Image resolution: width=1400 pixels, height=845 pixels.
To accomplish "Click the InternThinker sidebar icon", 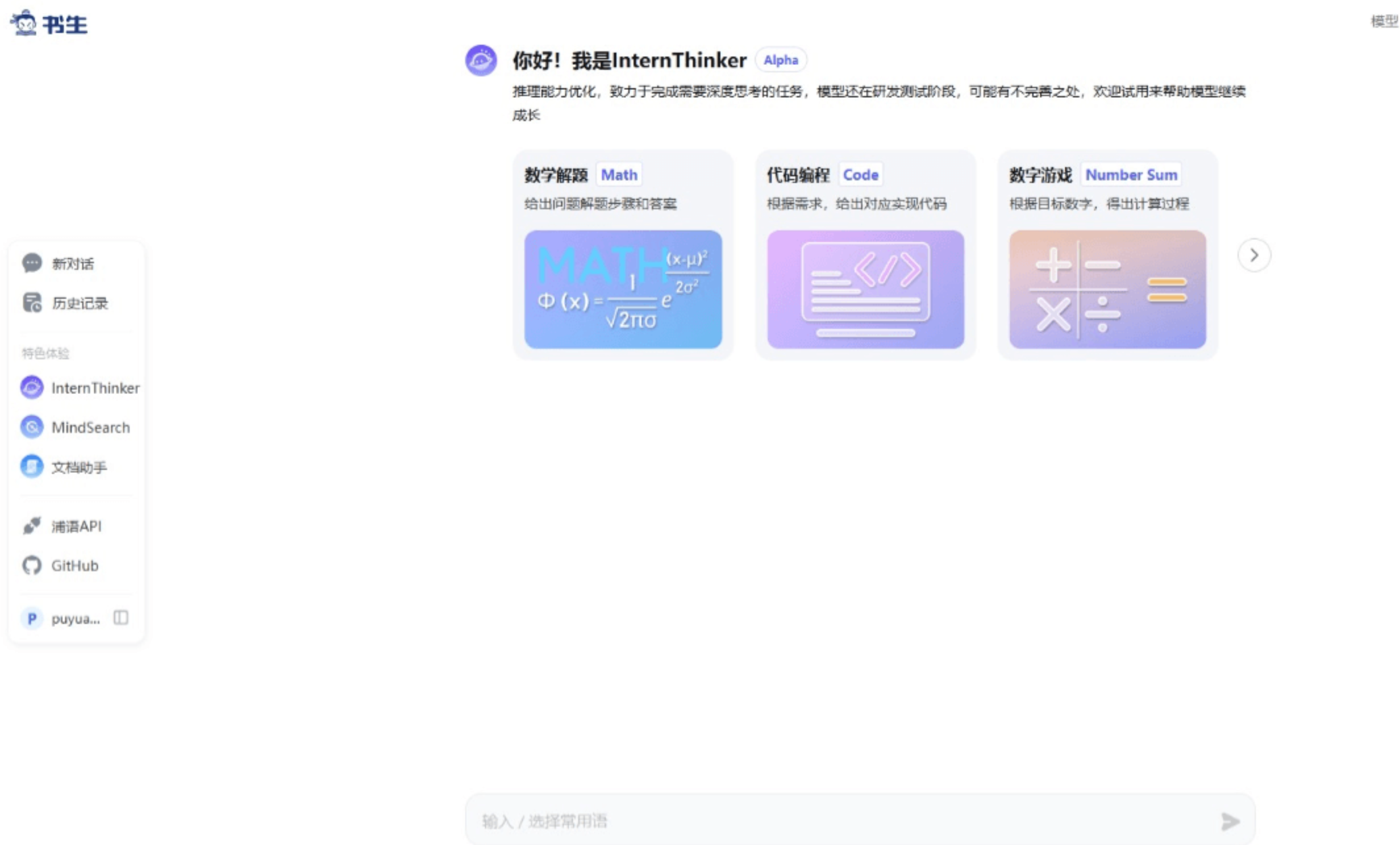I will click(x=32, y=388).
